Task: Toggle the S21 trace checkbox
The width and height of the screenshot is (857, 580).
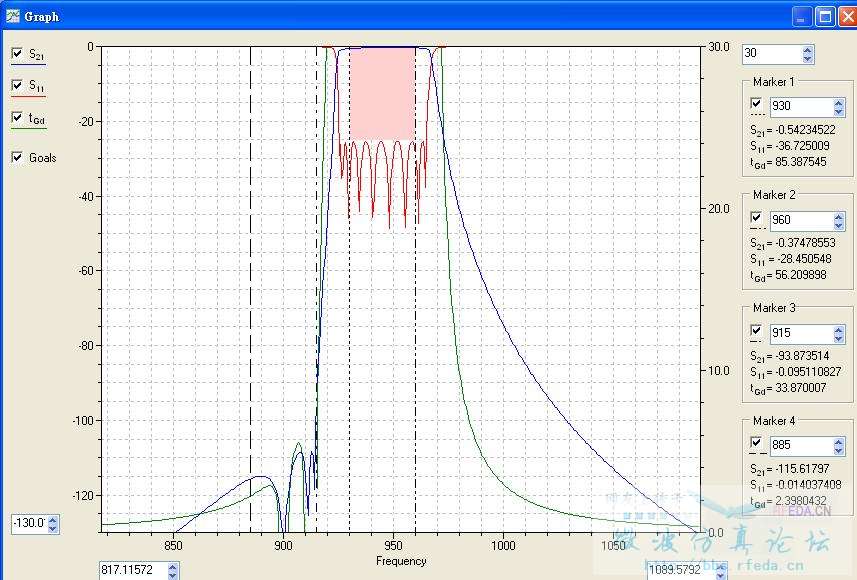Action: click(17, 53)
